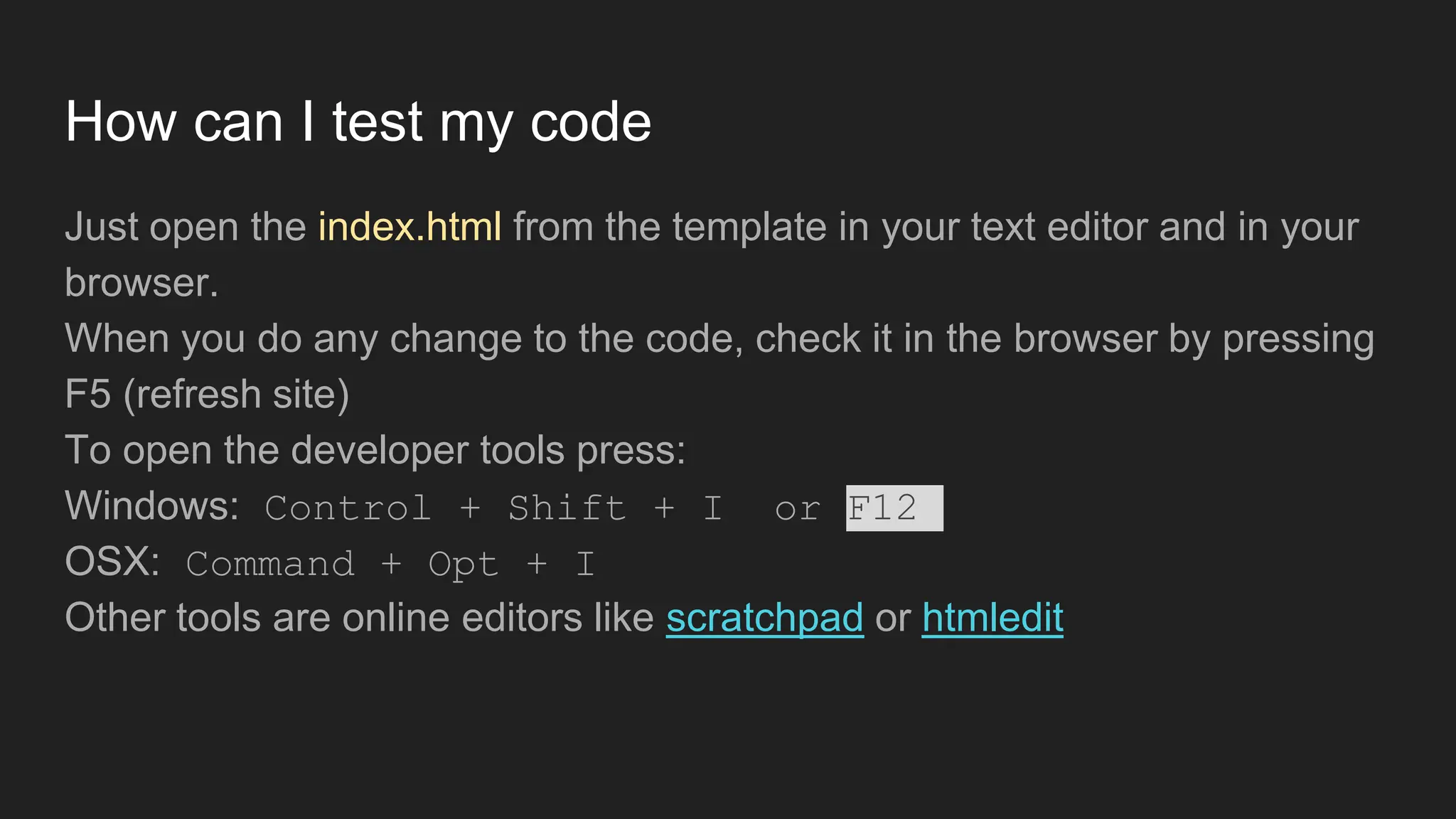The width and height of the screenshot is (1456, 819).
Task: Click the word 'Command' in the OSX shortcut
Action: pos(270,564)
